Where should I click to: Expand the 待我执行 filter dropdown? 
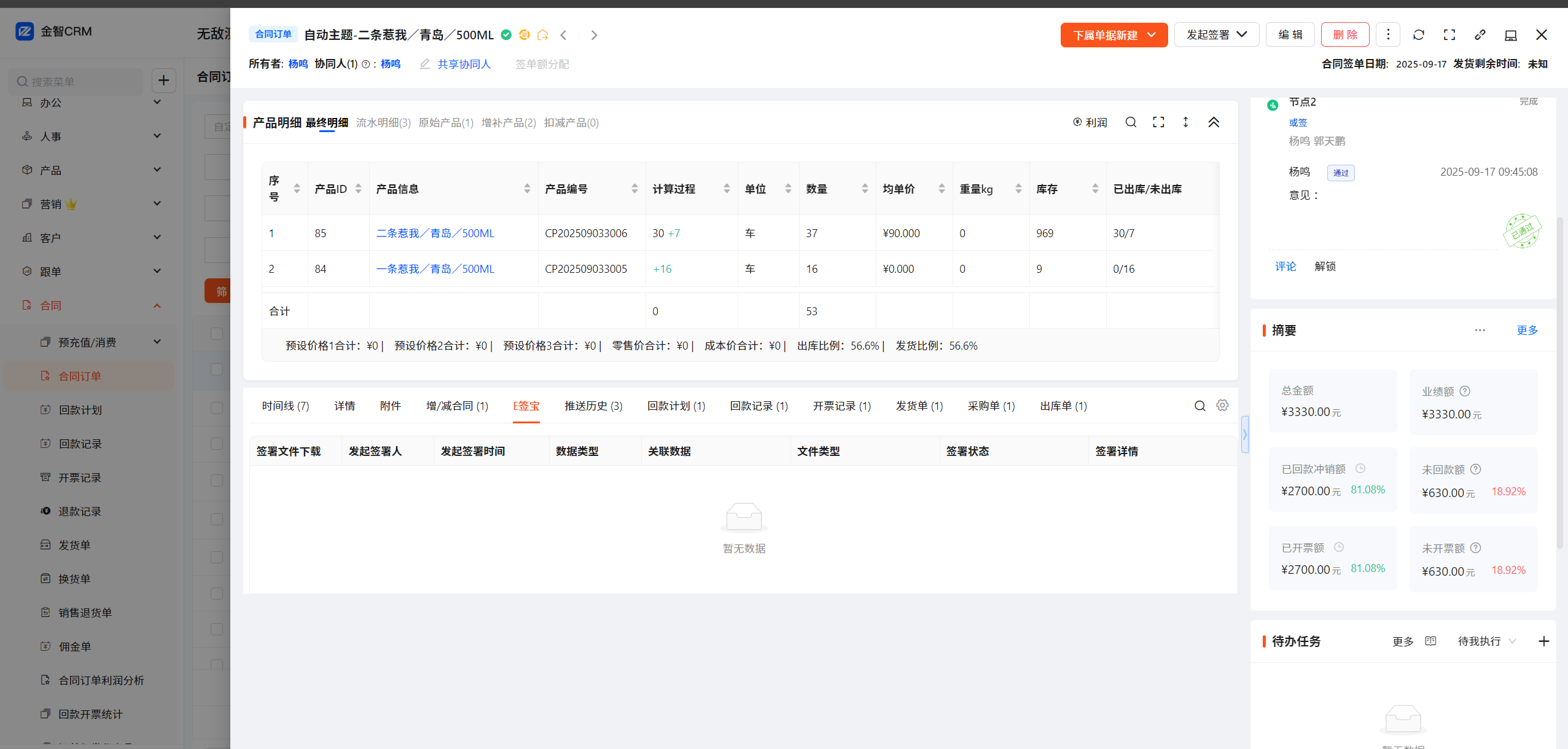[1486, 641]
